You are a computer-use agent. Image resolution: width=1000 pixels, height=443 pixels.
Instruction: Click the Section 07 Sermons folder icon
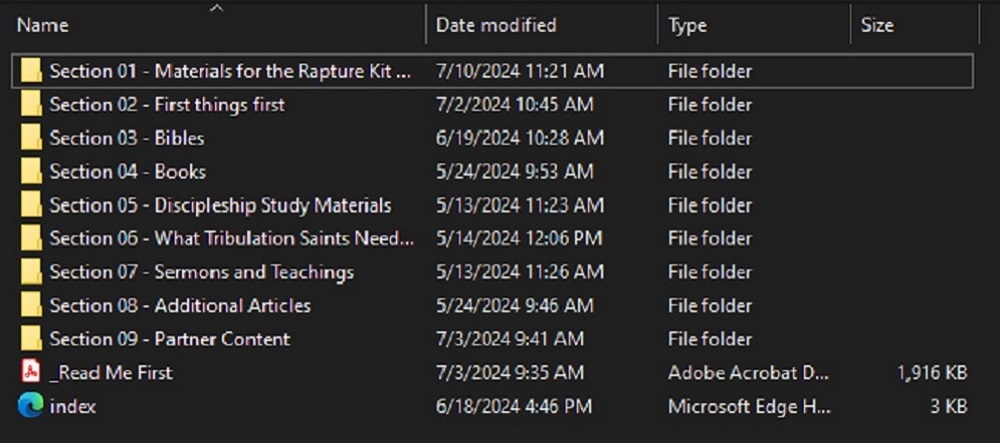[31, 272]
